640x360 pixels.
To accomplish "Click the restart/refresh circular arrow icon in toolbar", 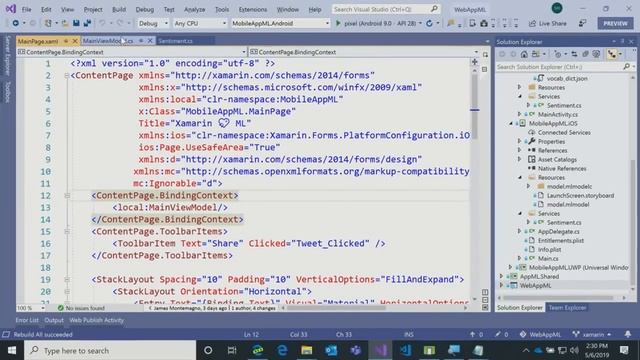I will tap(429, 23).
